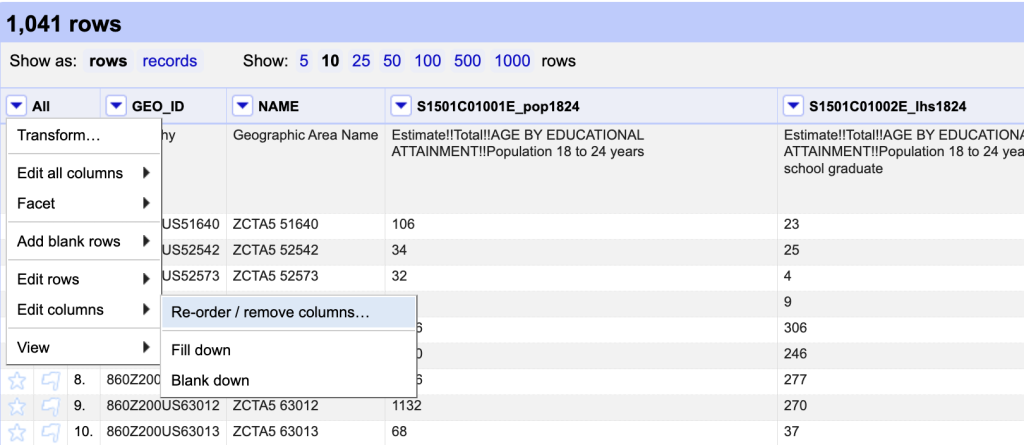Switch view mode to rows

click(108, 61)
